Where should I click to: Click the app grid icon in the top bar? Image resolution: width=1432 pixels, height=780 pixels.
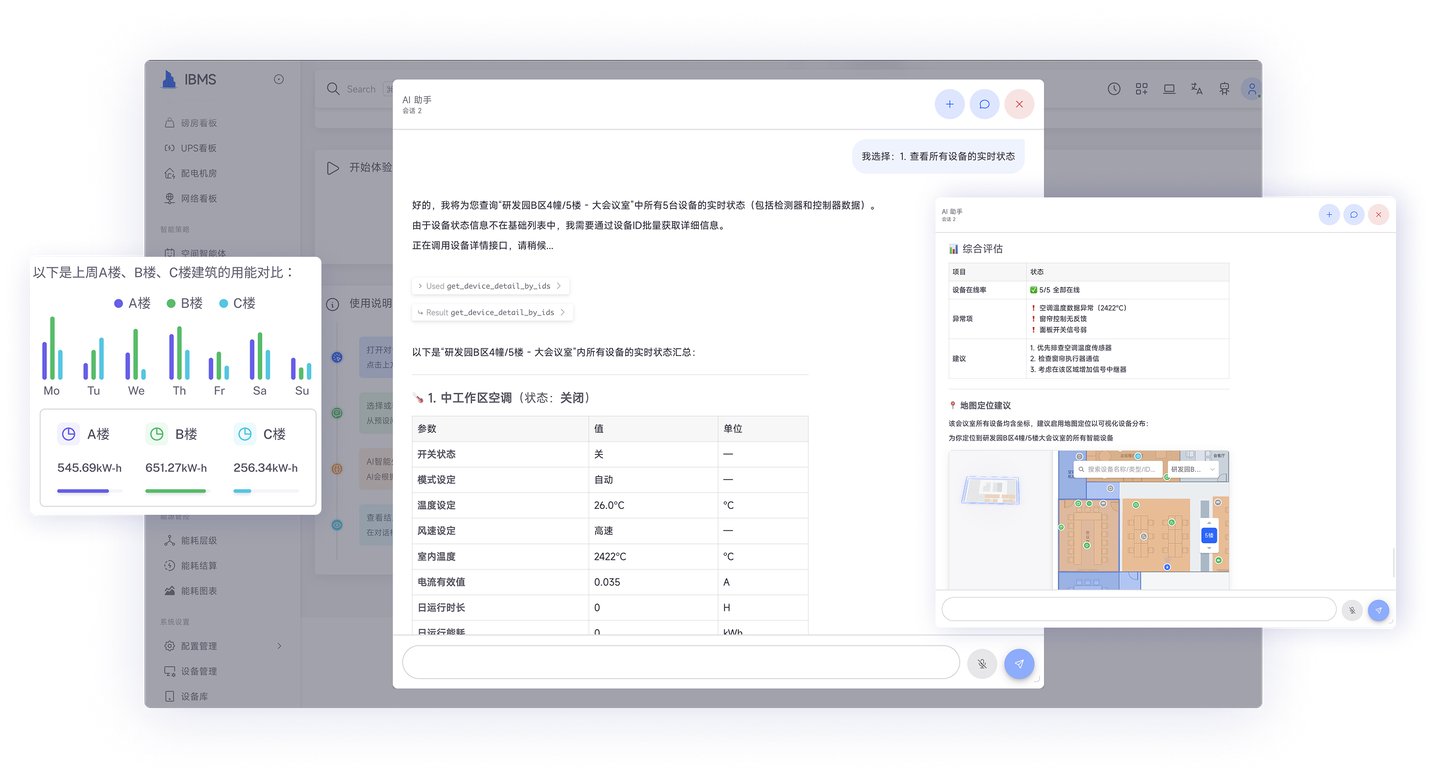click(x=1141, y=89)
